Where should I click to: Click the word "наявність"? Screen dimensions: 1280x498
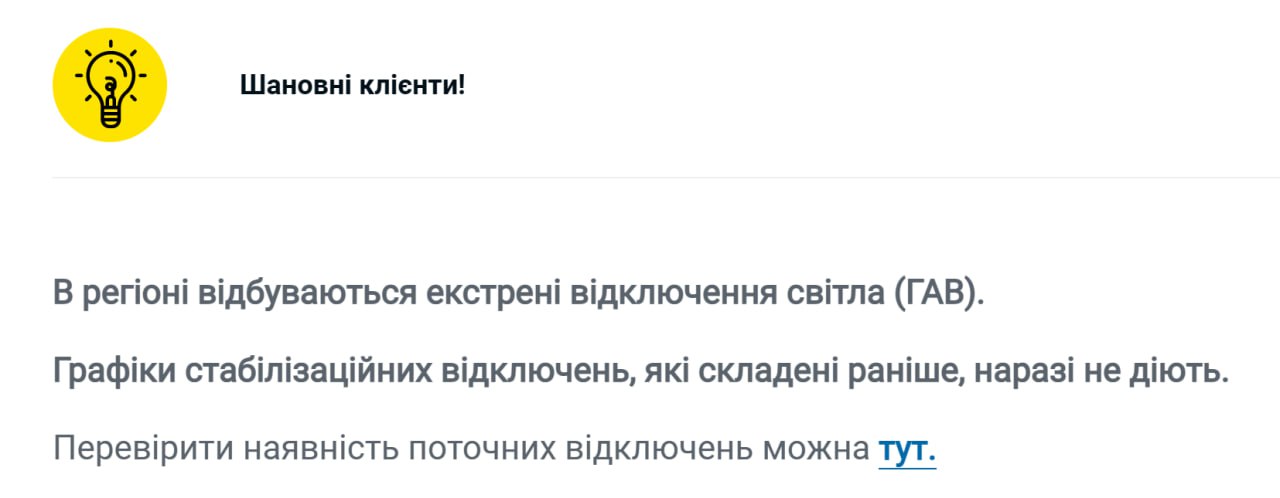320,450
